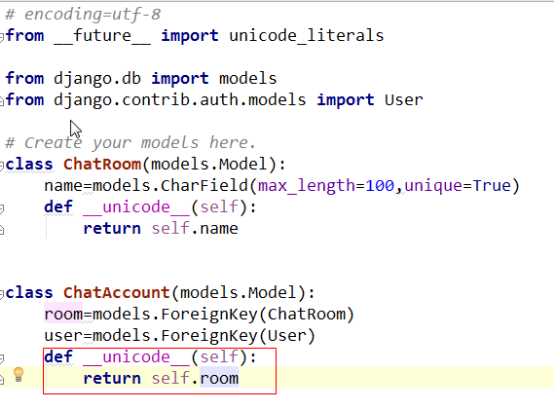
Task: Click 'name' in 'return self.name'
Action: [219, 229]
